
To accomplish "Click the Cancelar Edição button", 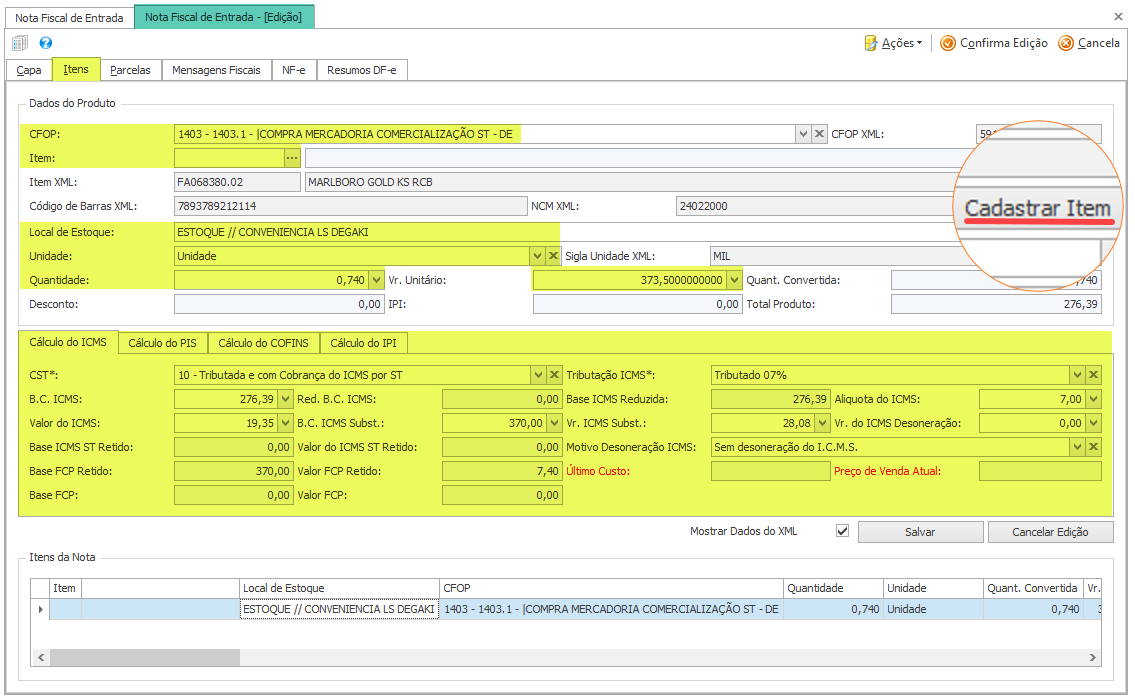I will [x=1048, y=532].
